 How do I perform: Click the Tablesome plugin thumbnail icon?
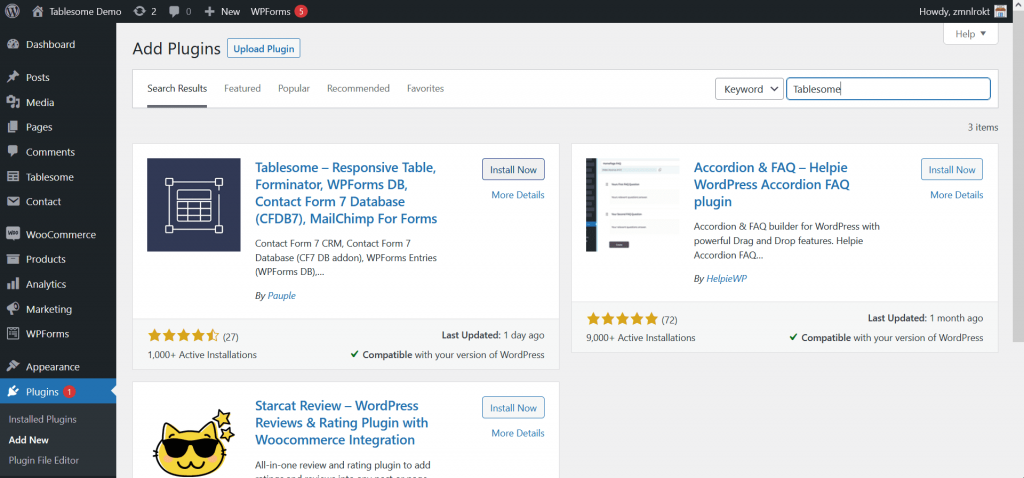[x=194, y=204]
